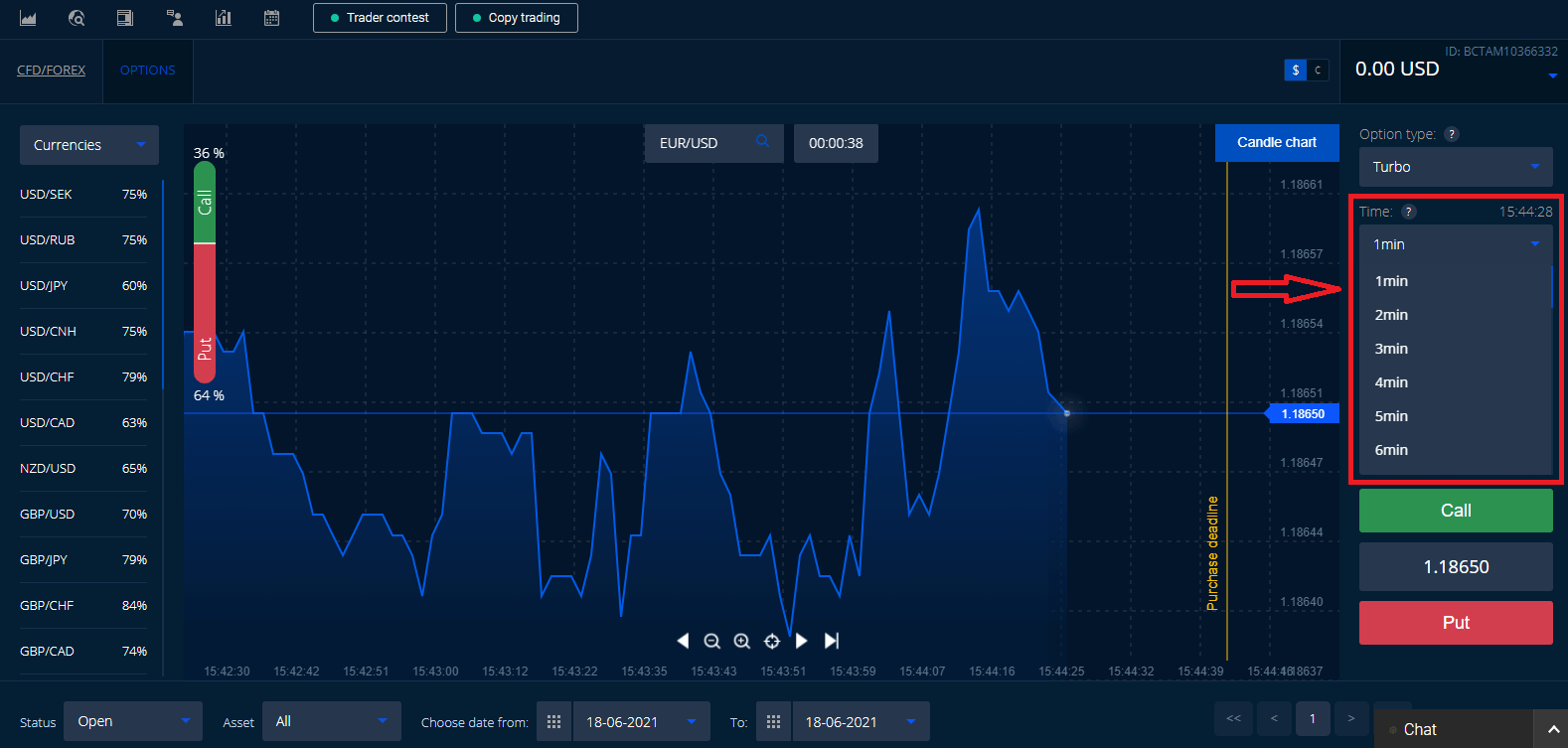Select USD/RUB currency row
This screenshot has height=748, width=1568.
[83, 240]
